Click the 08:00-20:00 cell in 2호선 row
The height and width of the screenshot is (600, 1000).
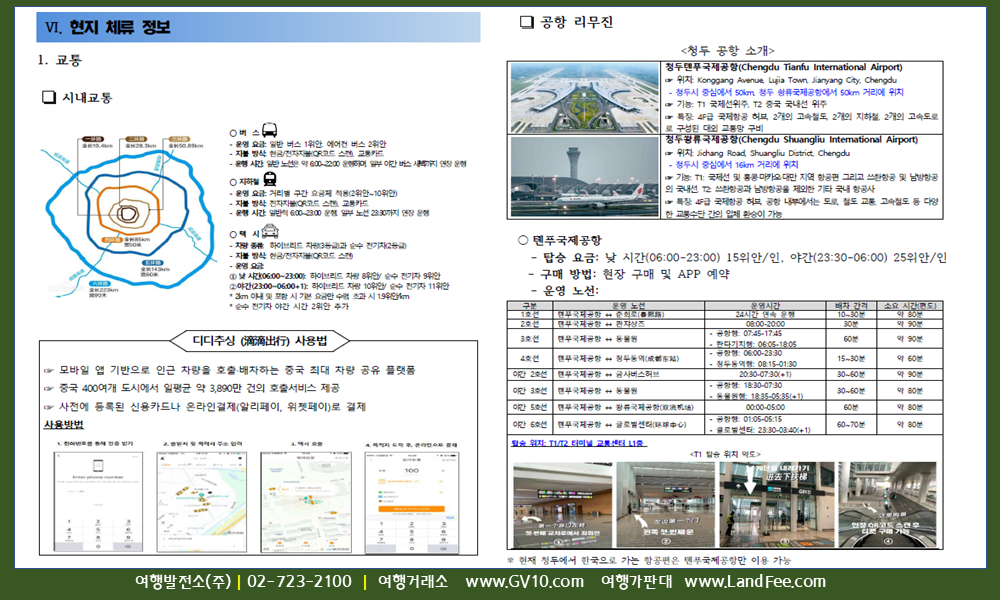tap(765, 324)
